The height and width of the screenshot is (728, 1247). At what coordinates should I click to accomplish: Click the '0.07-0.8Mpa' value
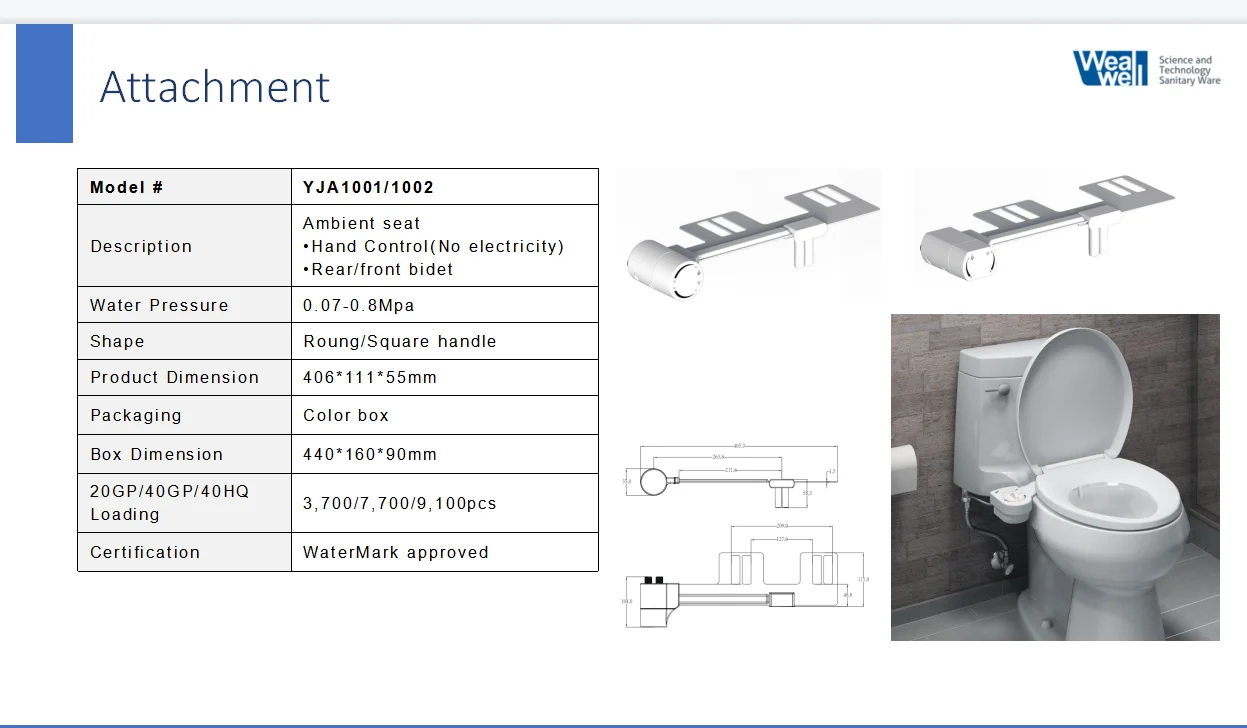[x=359, y=305]
